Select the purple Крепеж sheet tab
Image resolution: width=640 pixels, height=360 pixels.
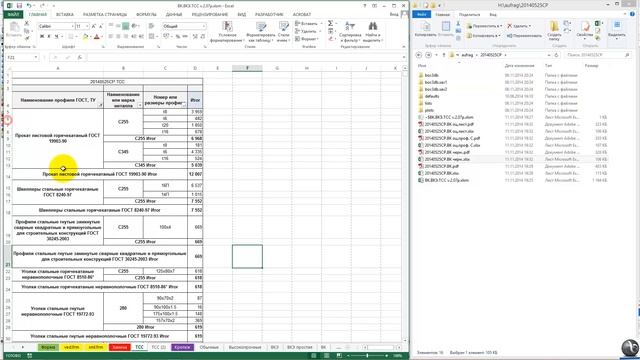point(182,347)
